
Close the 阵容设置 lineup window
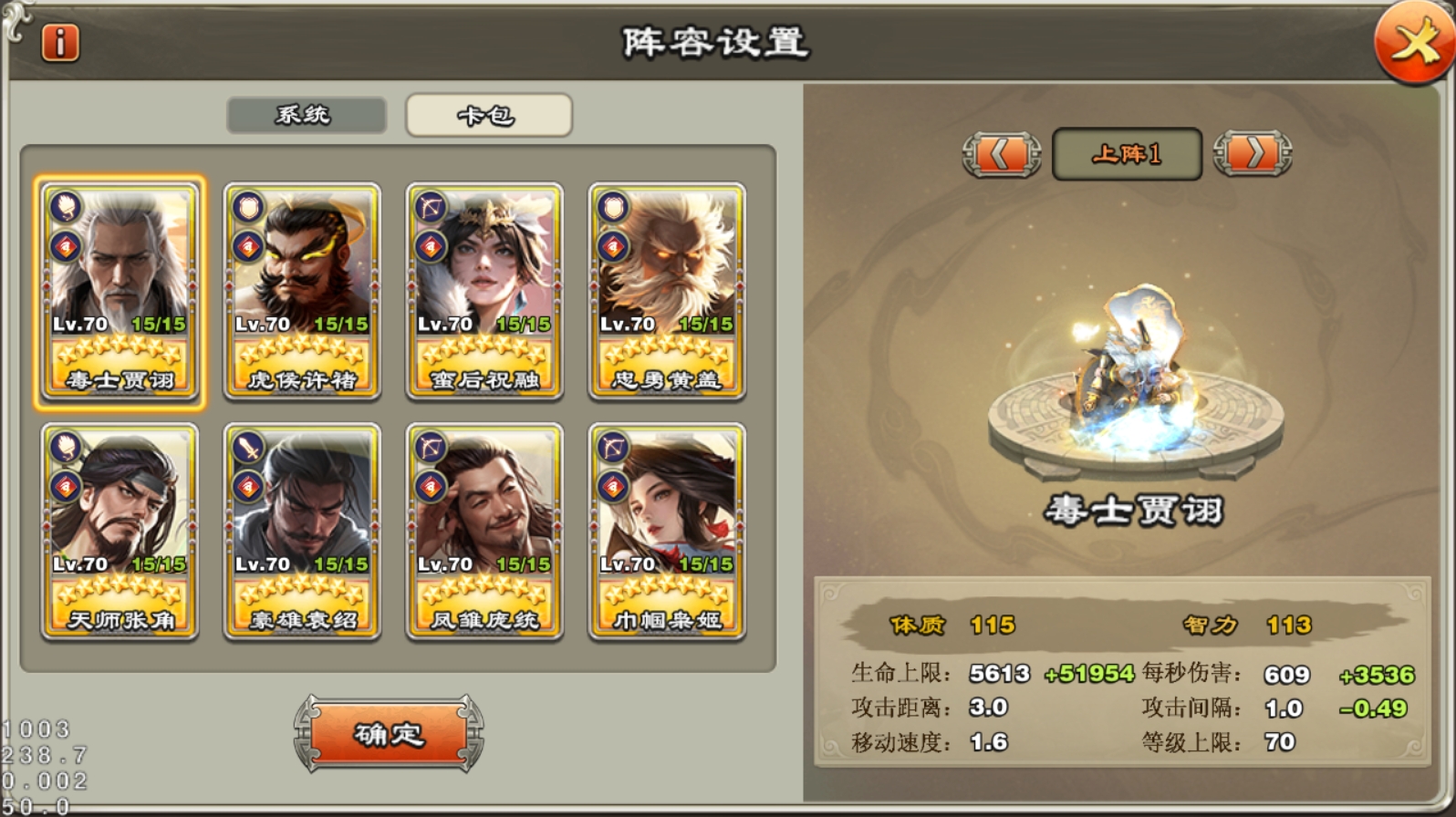1413,42
